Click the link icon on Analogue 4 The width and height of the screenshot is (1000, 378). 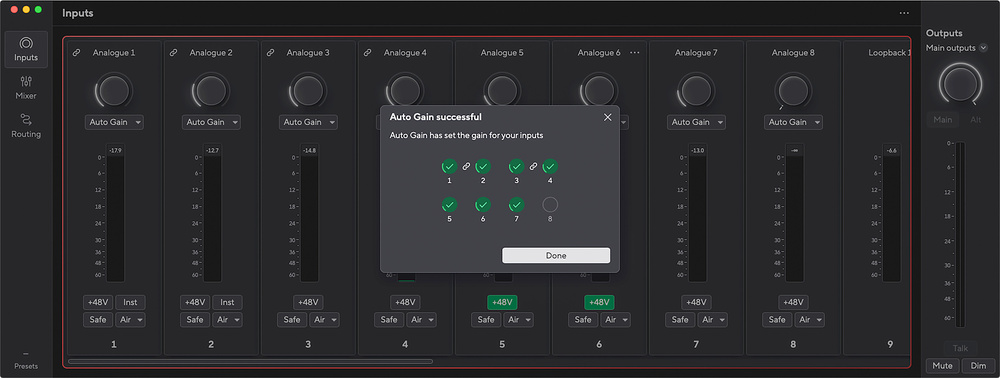(367, 53)
